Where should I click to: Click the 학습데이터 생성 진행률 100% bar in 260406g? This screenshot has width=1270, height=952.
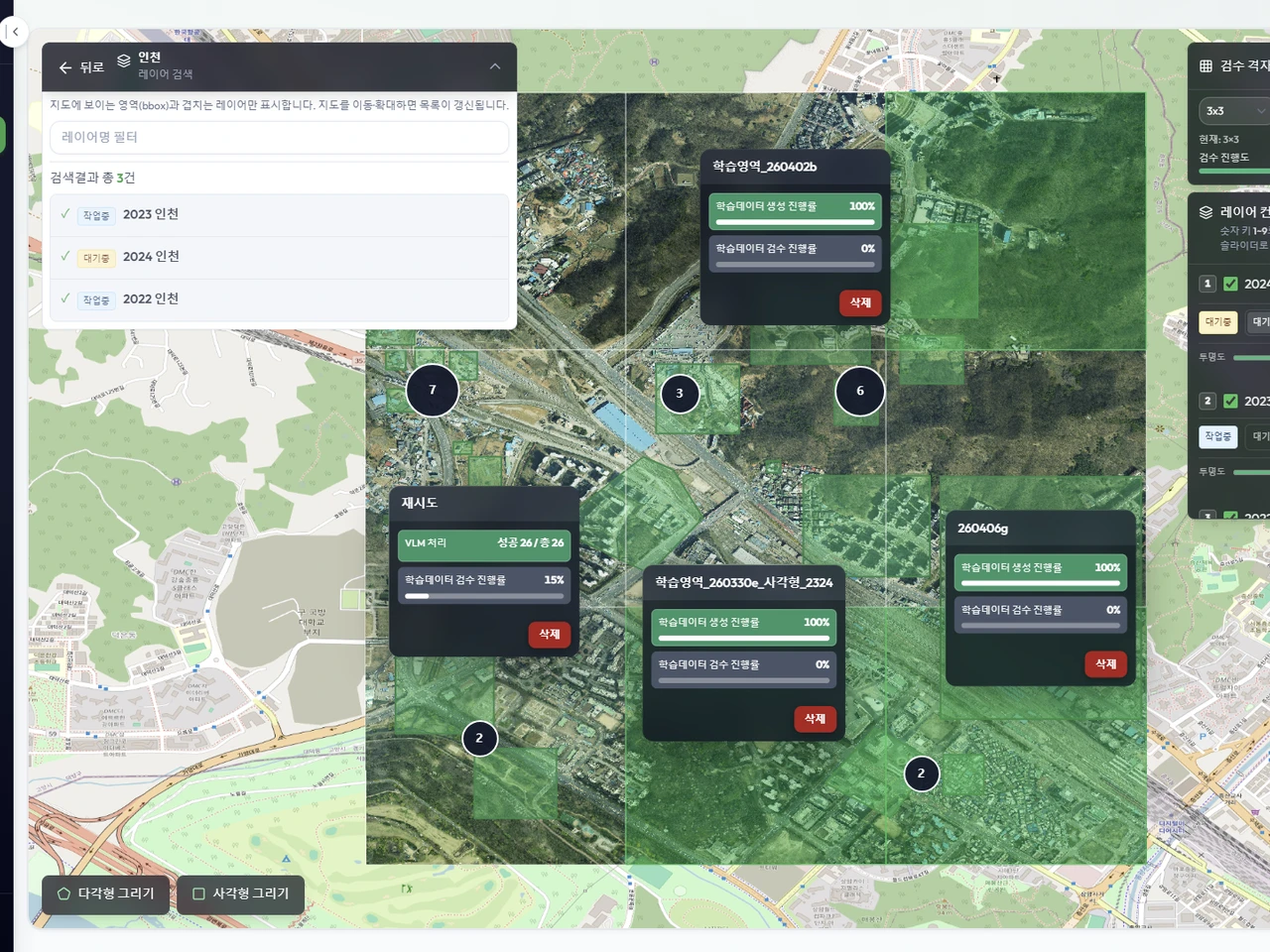coord(1041,571)
